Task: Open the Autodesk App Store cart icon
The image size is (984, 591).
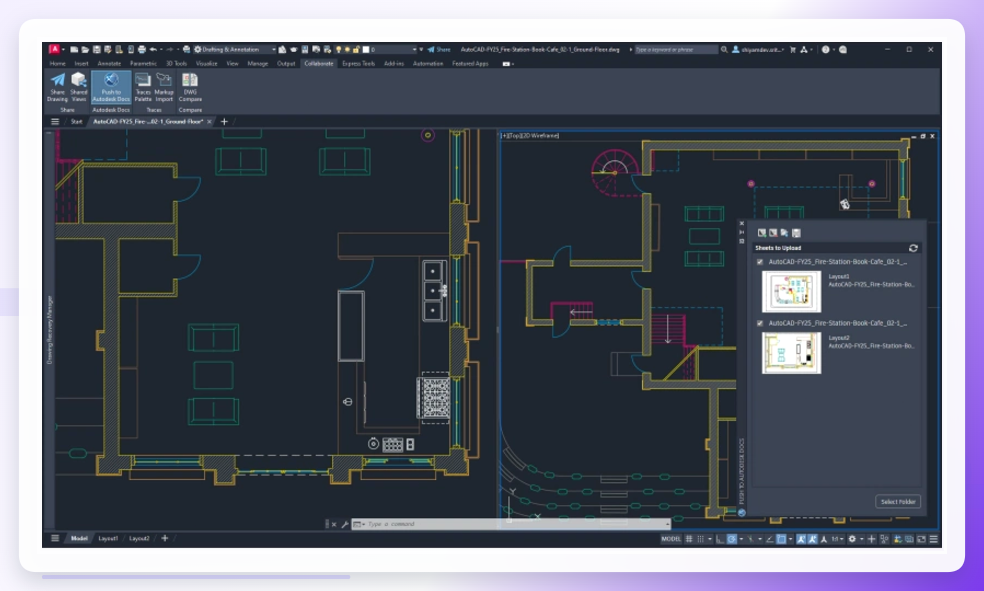Action: point(793,50)
